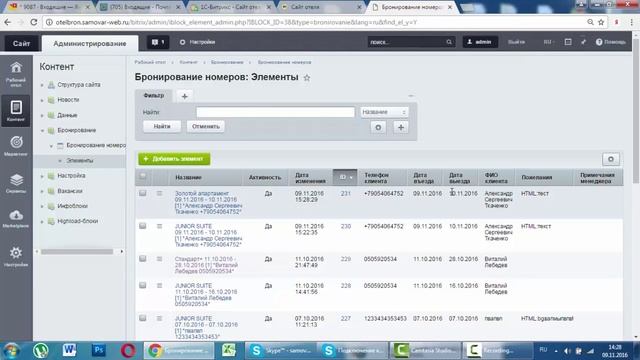640x360 pixels.
Task: Open Настройки in the top bar
Action: 198,42
